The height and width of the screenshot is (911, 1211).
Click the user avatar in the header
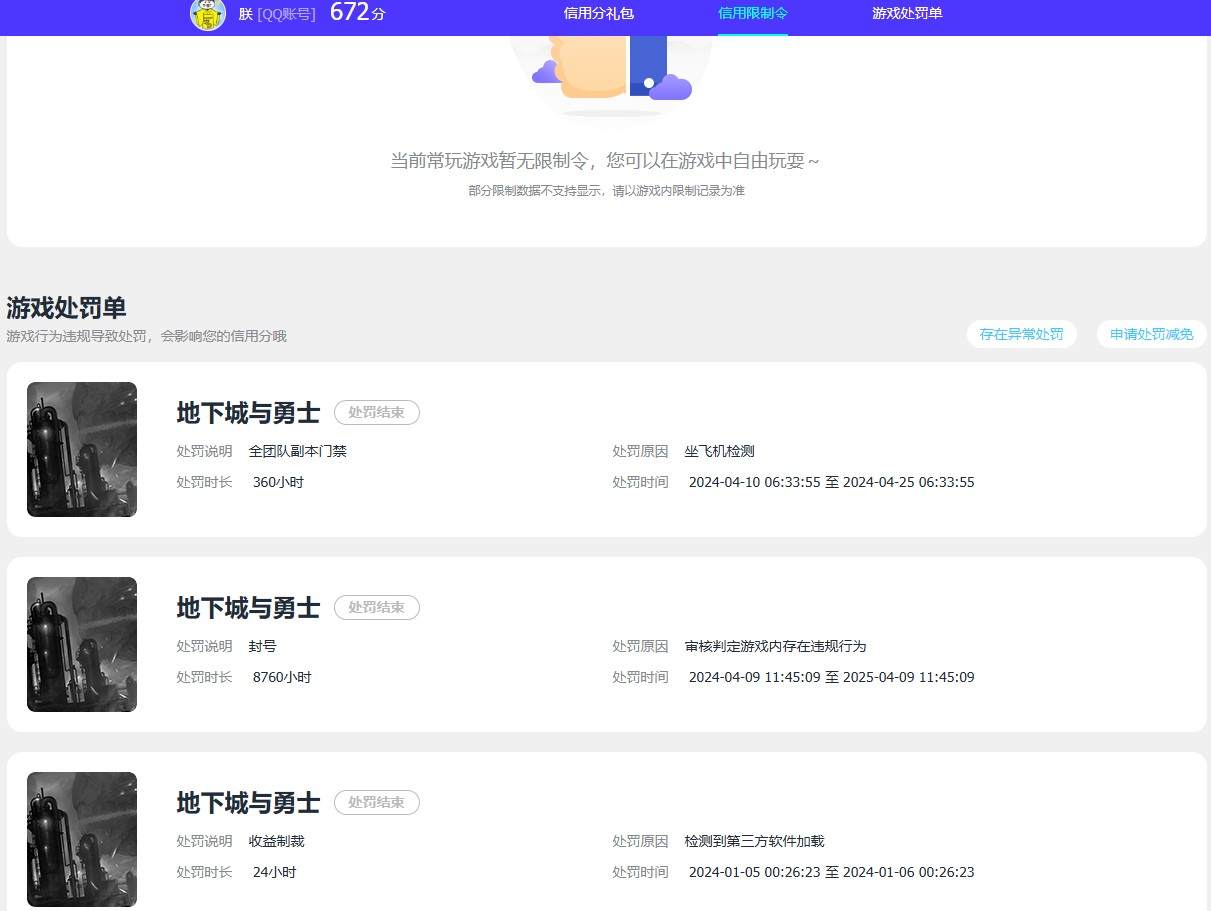[208, 13]
